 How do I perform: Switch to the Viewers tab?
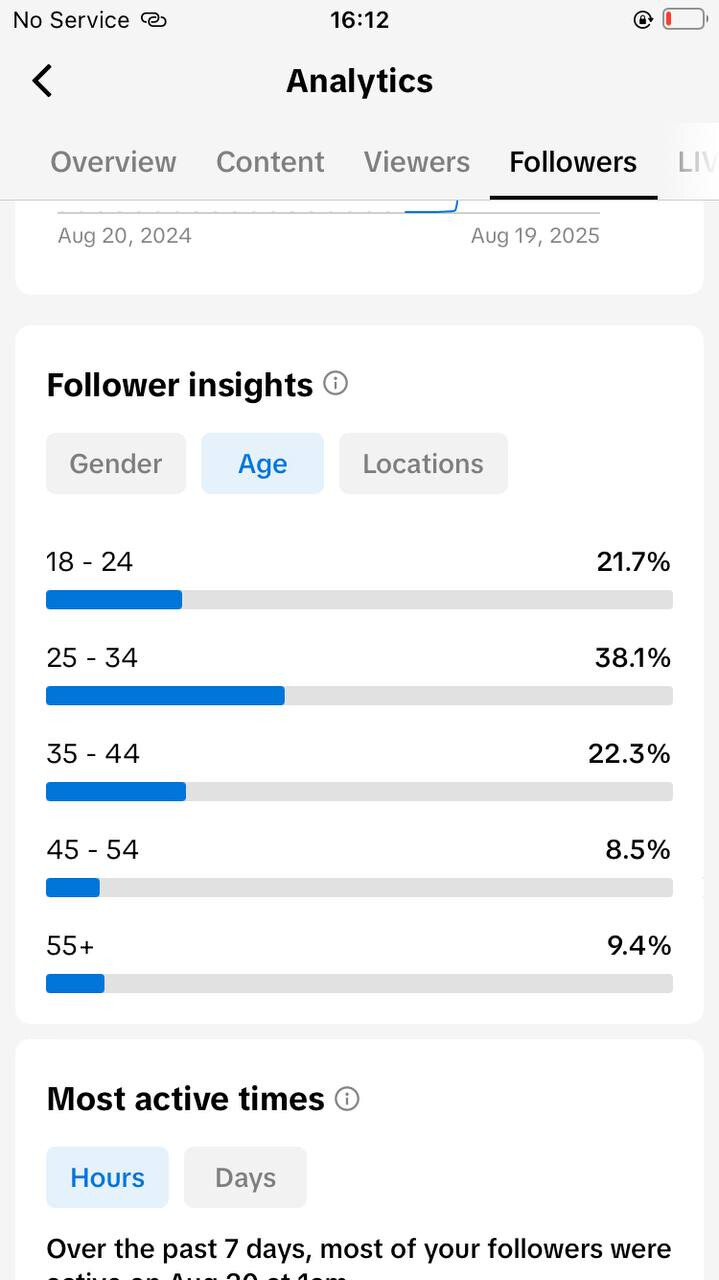point(416,162)
